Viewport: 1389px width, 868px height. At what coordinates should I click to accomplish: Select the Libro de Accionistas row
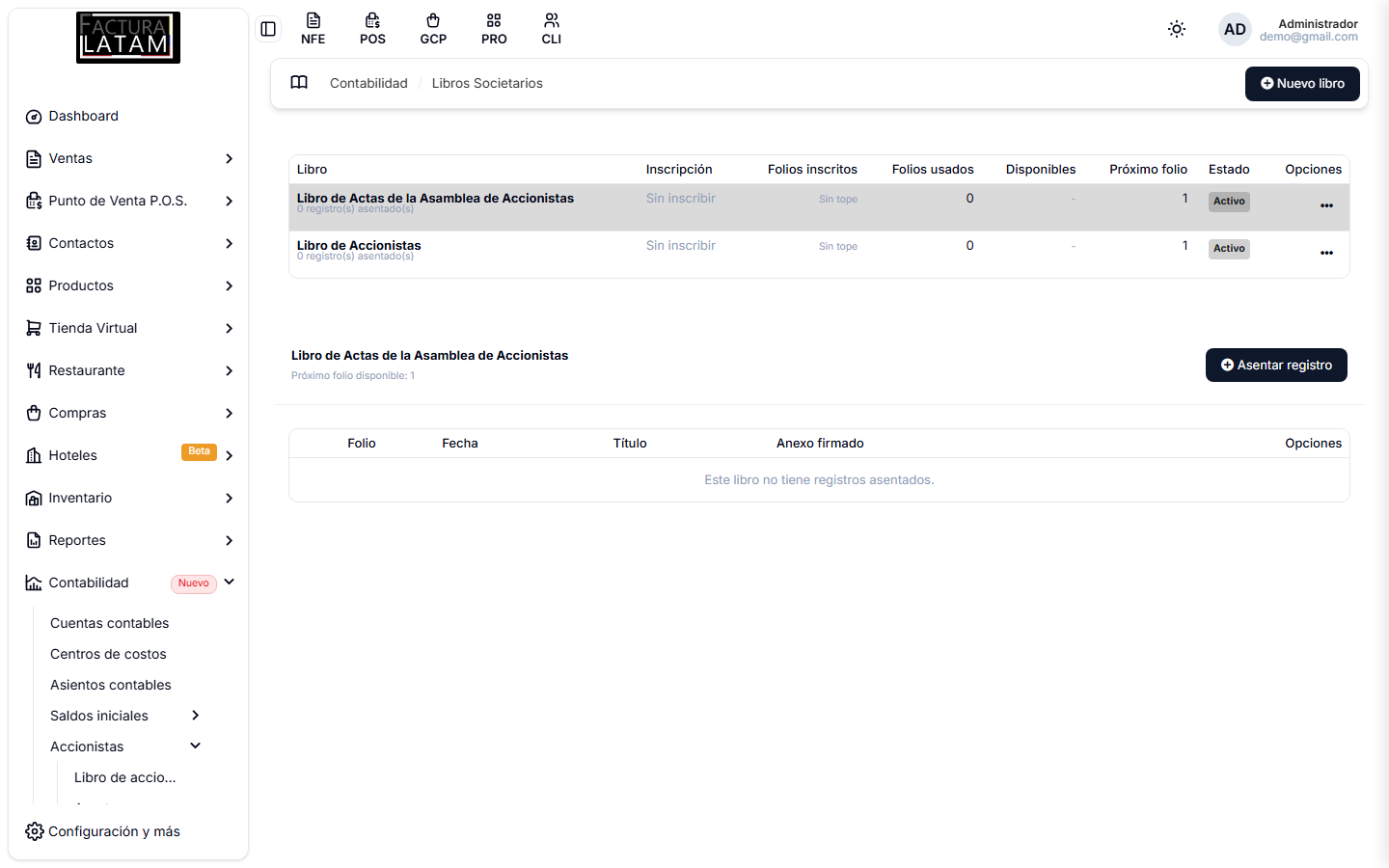[819, 255]
